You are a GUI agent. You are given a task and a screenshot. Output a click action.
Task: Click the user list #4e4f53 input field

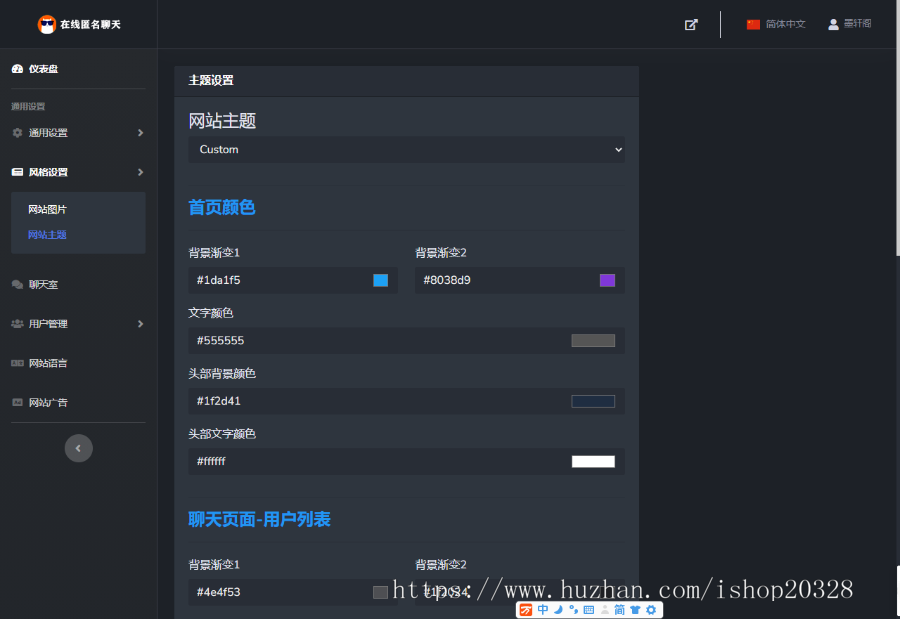[x=293, y=593]
